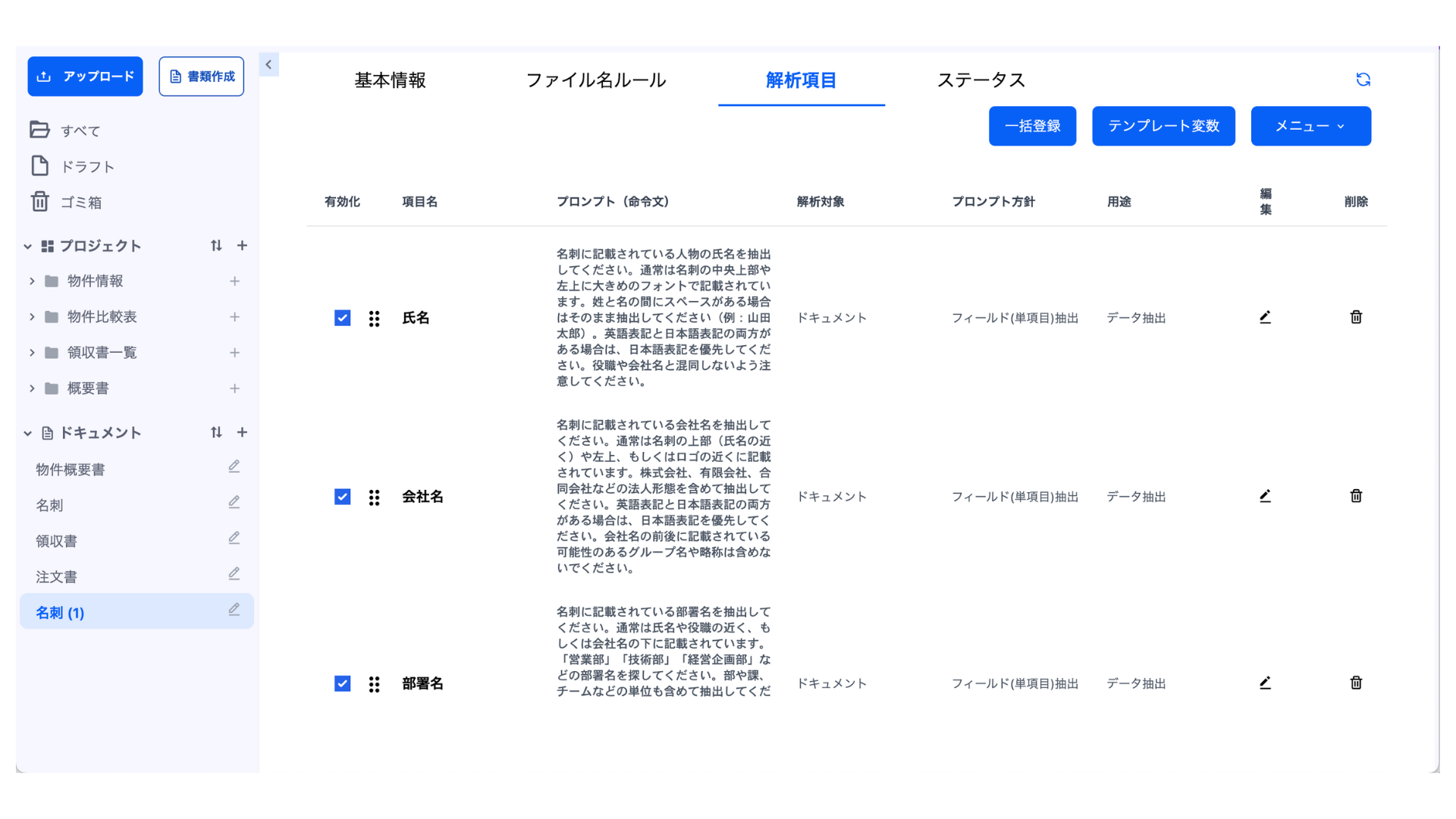
Task: Open the メニュー dropdown button
Action: (1310, 126)
